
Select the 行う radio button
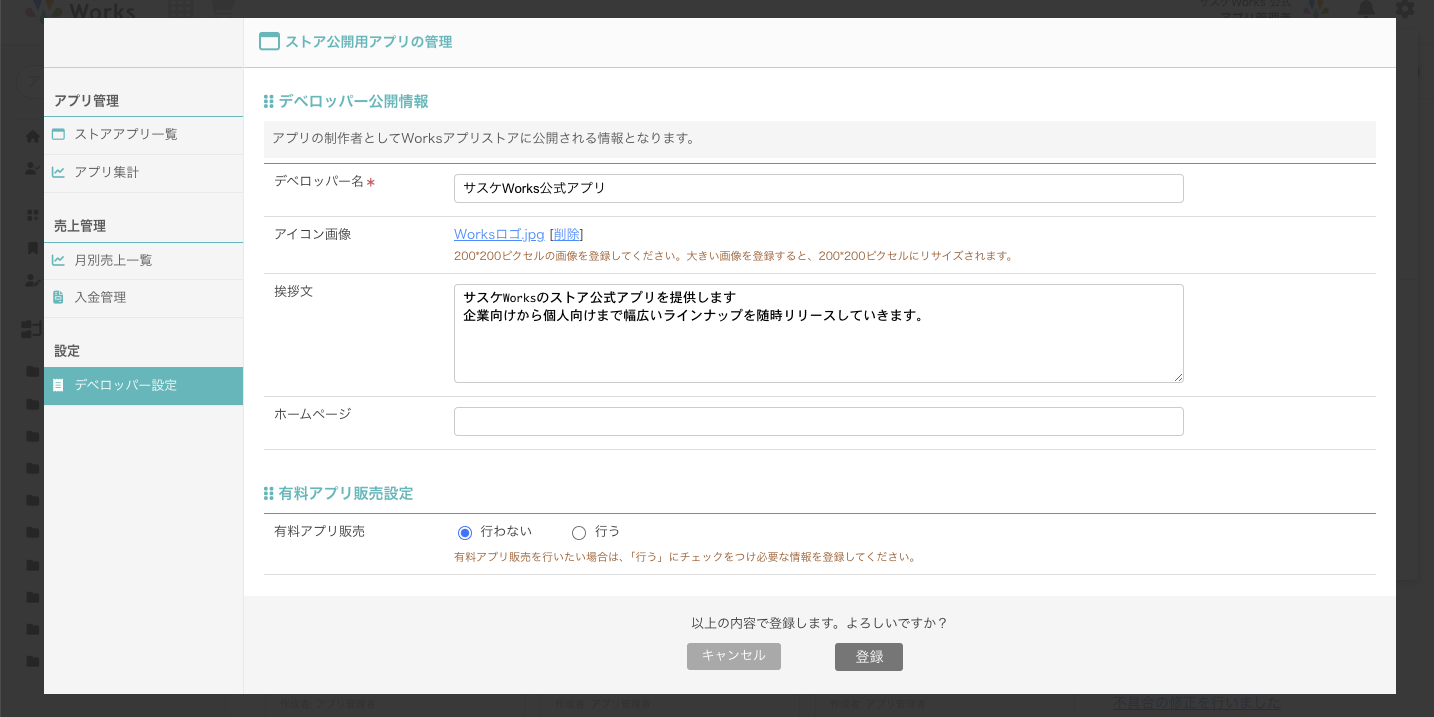(578, 533)
